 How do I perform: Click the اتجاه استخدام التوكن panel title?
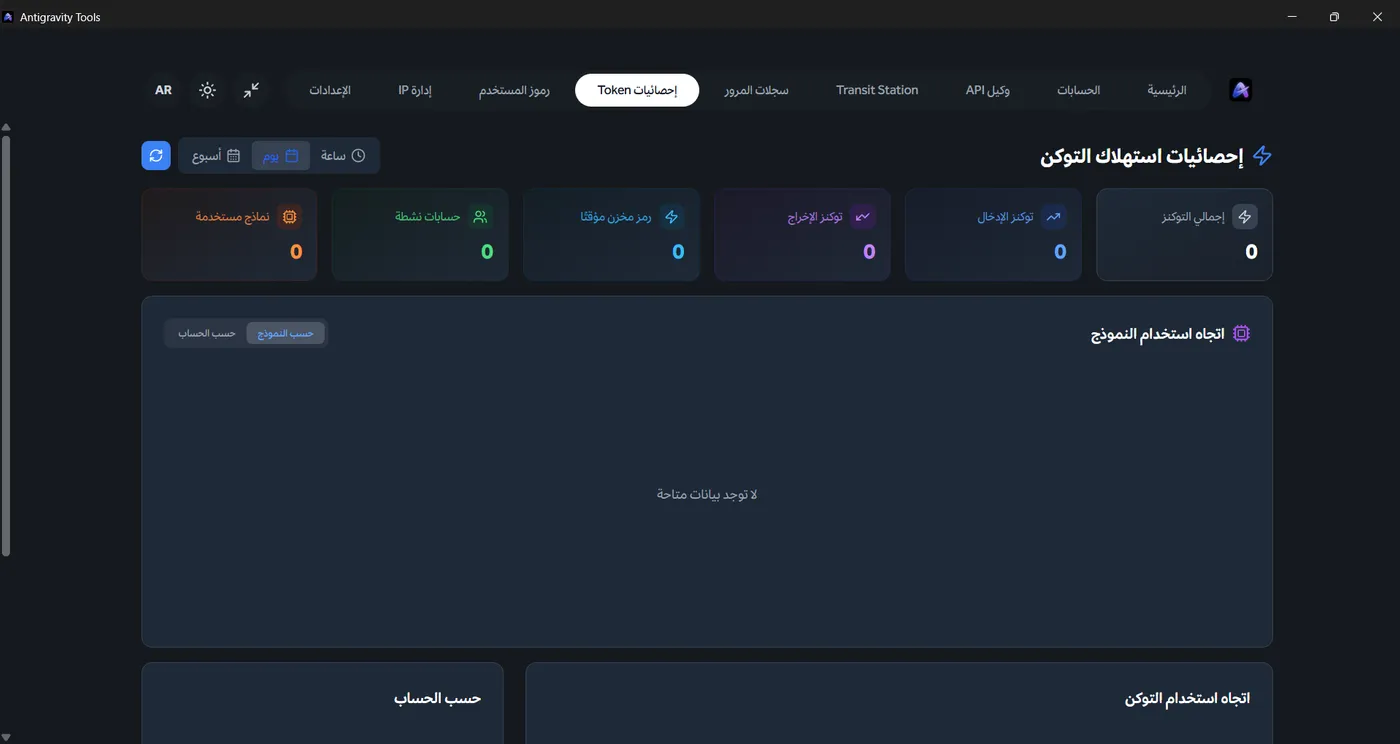(x=1187, y=698)
